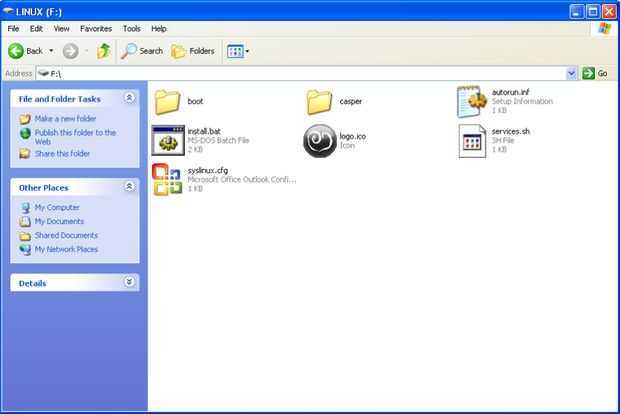Select the services.sh file icon
The image size is (620, 414).
472,141
